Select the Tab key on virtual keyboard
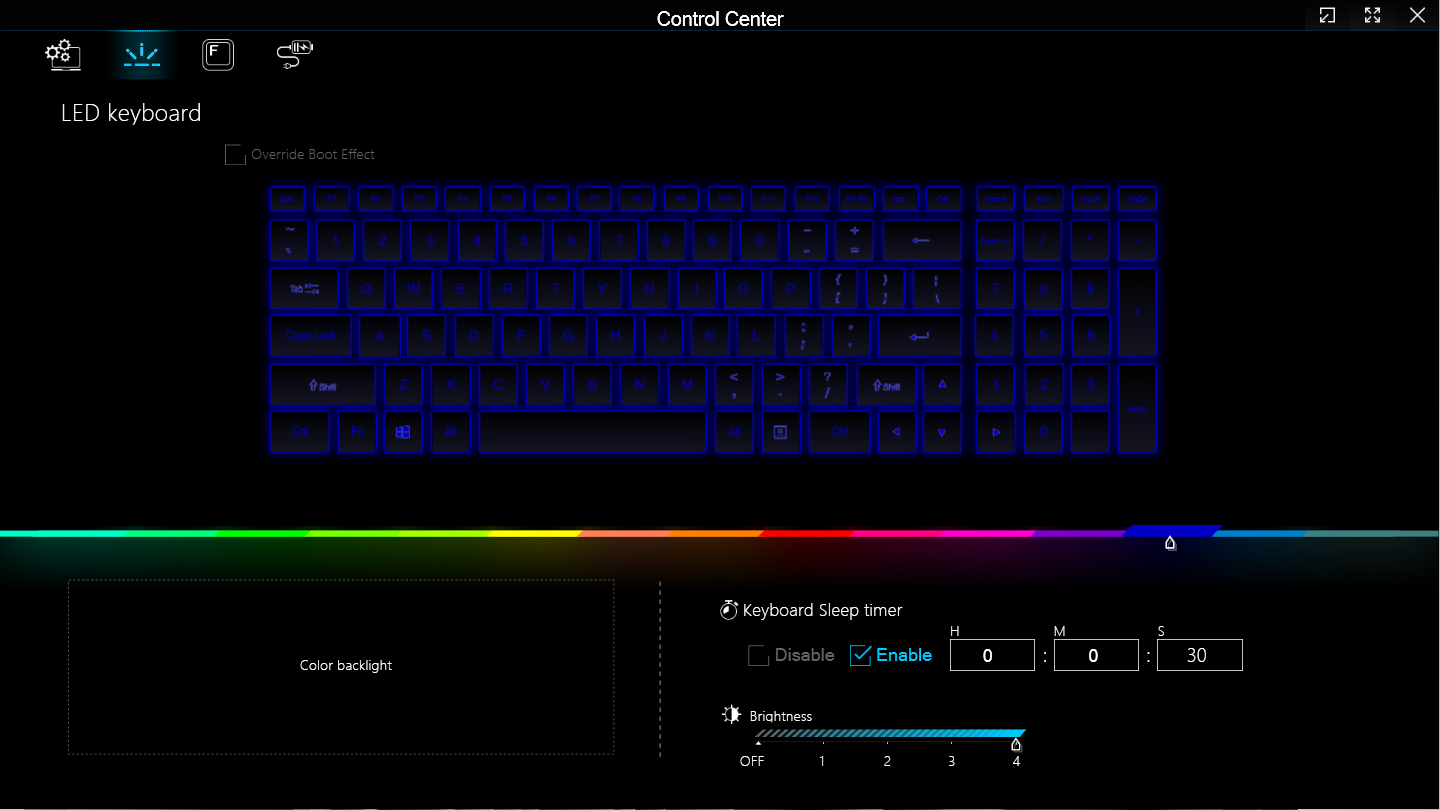Image resolution: width=1440 pixels, height=810 pixels. [x=304, y=288]
